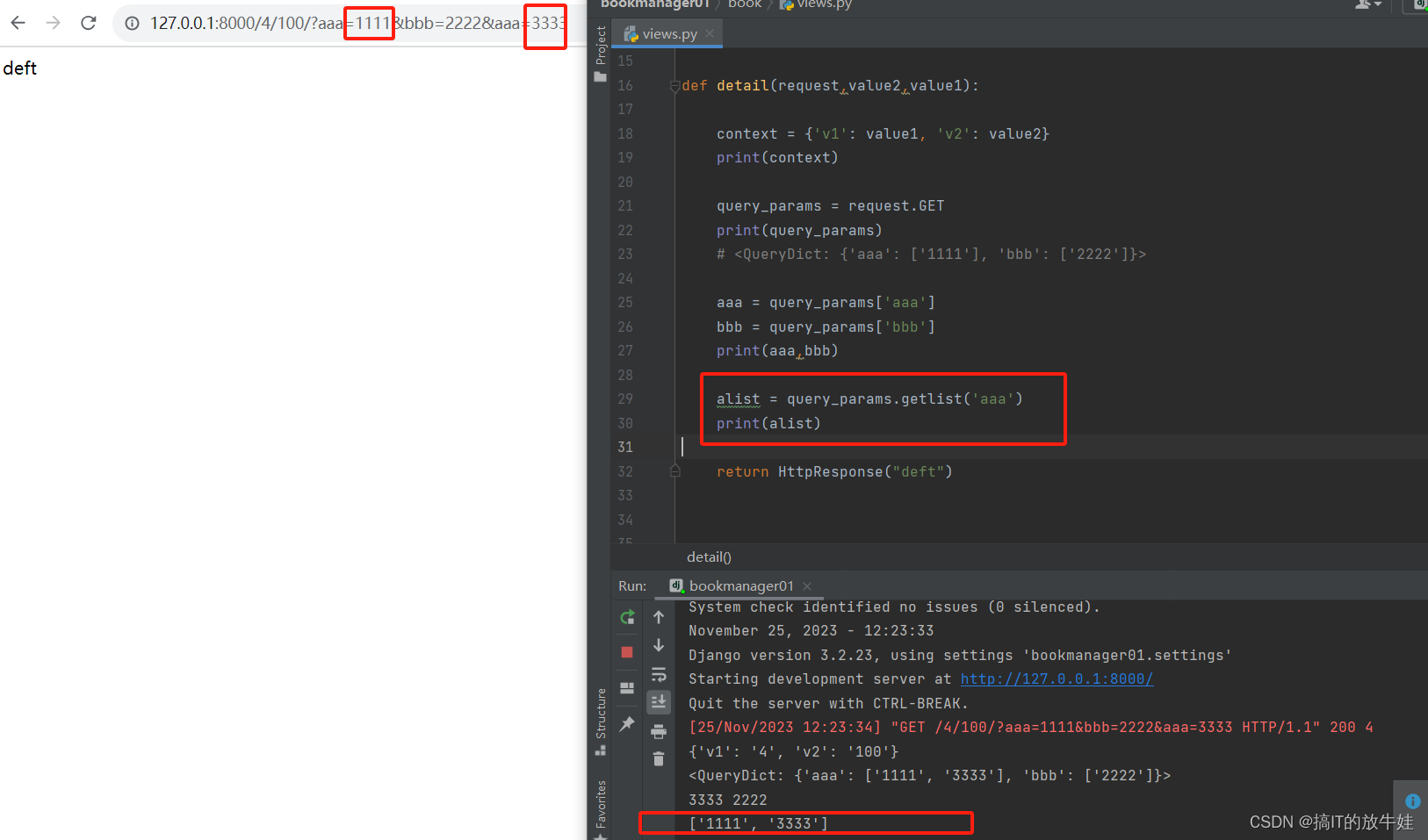
Task: Click the aaa = query_params['aaa'] line
Action: coord(826,303)
